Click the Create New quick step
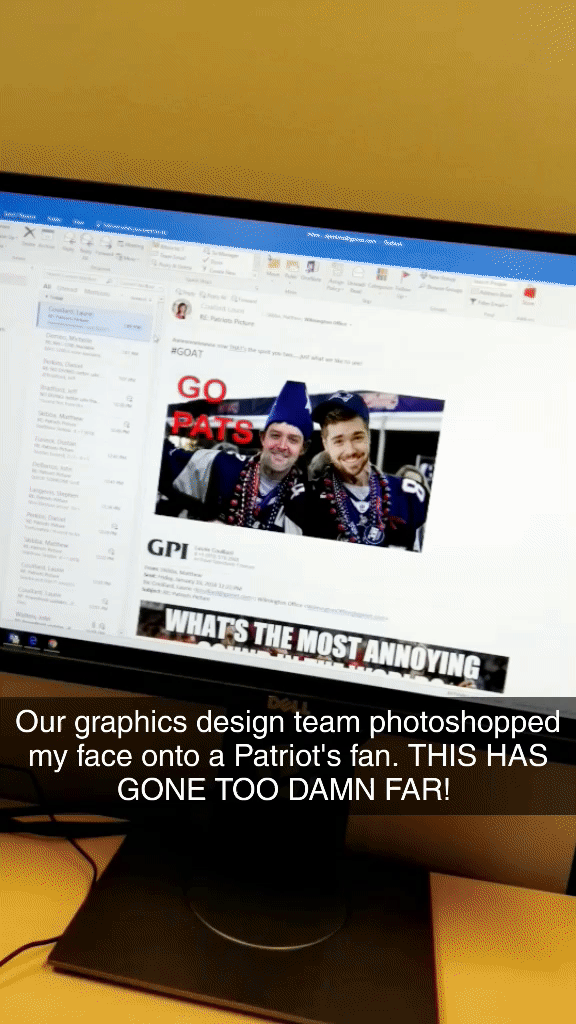Image resolution: width=576 pixels, height=1024 pixels. [x=219, y=269]
